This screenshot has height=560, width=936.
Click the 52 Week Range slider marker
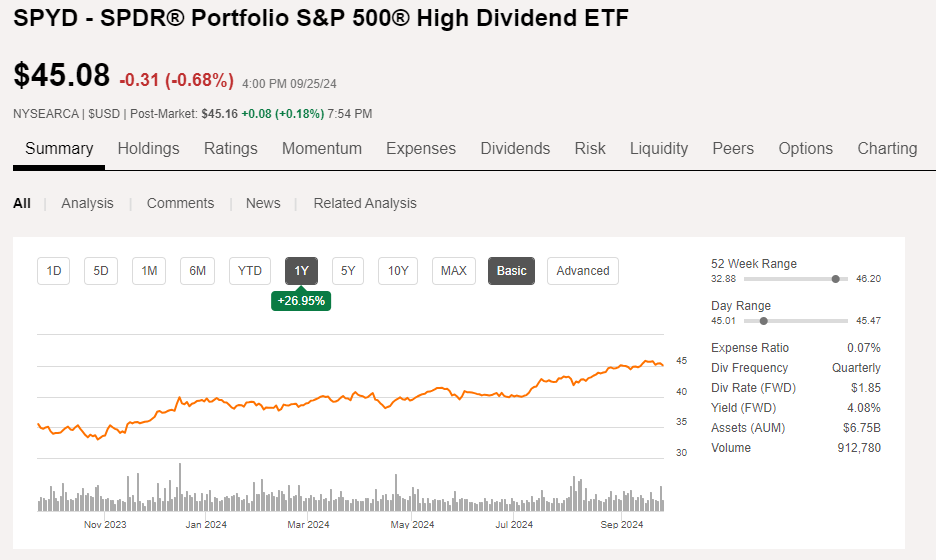click(836, 279)
